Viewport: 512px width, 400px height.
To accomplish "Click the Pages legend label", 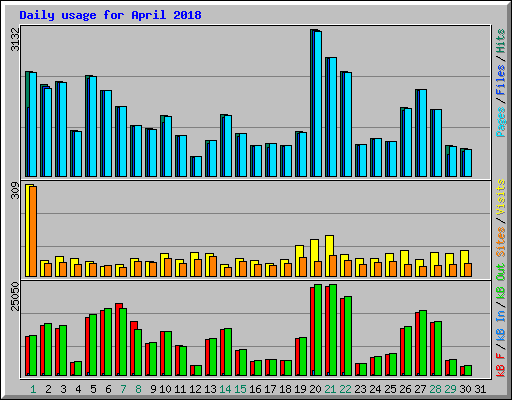I will coord(501,122).
